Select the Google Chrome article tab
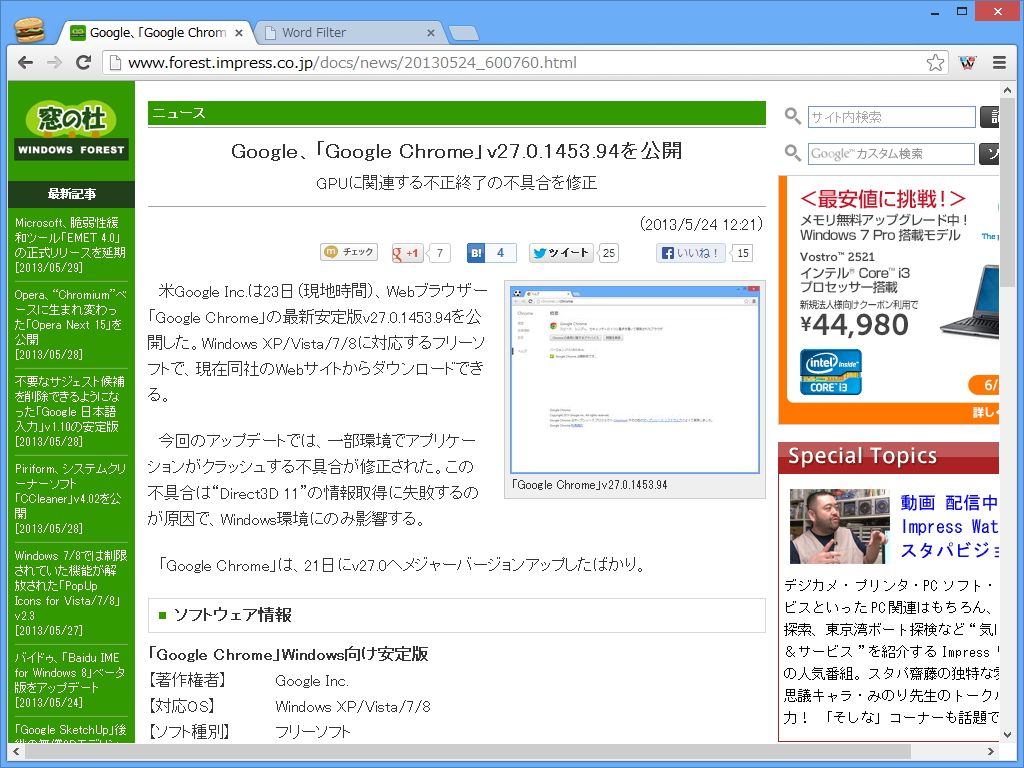The image size is (1024, 768). coord(157,33)
